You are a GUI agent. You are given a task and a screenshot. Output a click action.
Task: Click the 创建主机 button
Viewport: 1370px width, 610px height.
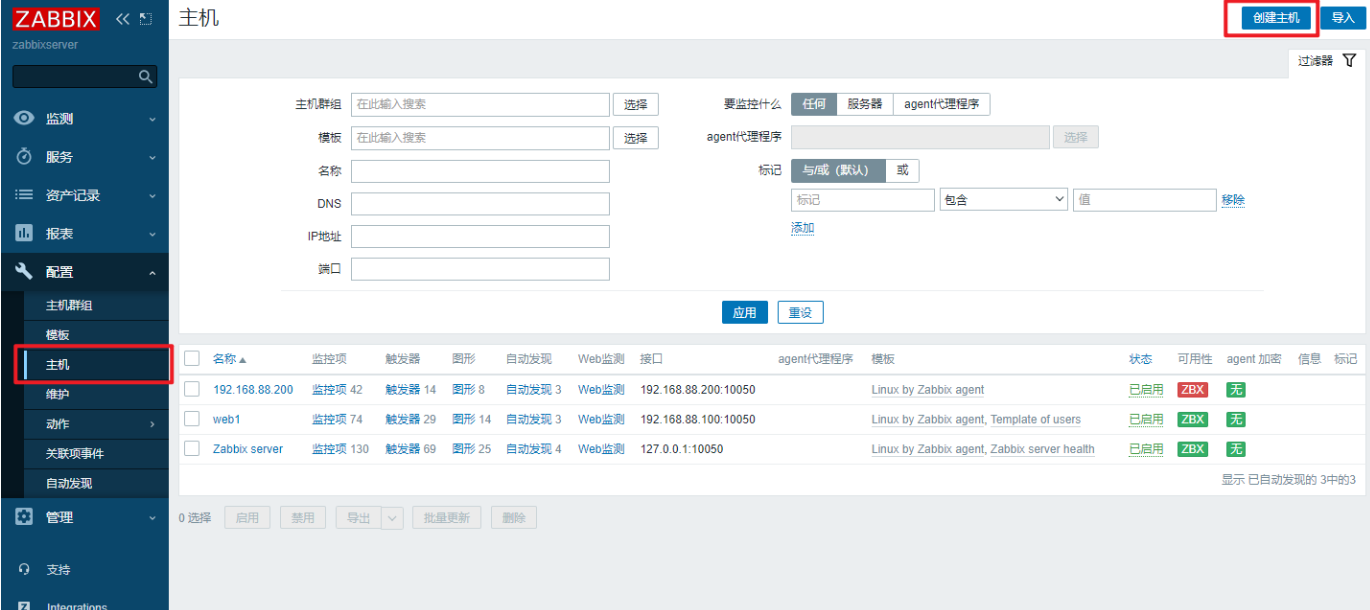1276,18
